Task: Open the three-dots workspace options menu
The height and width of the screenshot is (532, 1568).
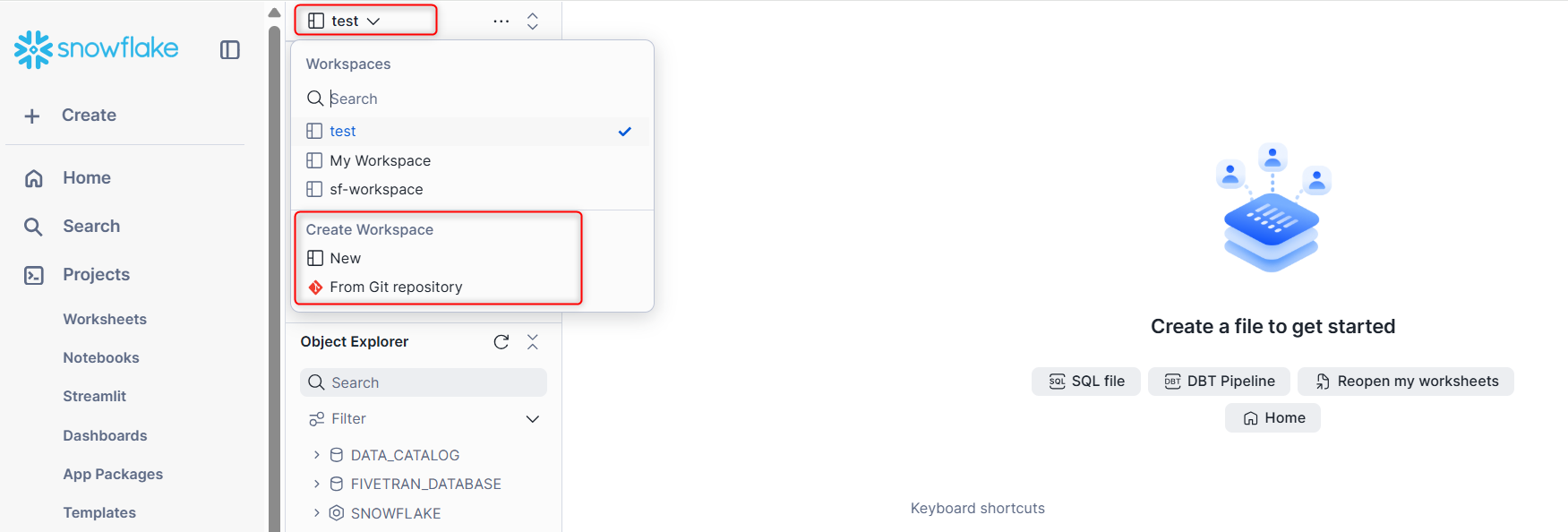Action: point(501,21)
